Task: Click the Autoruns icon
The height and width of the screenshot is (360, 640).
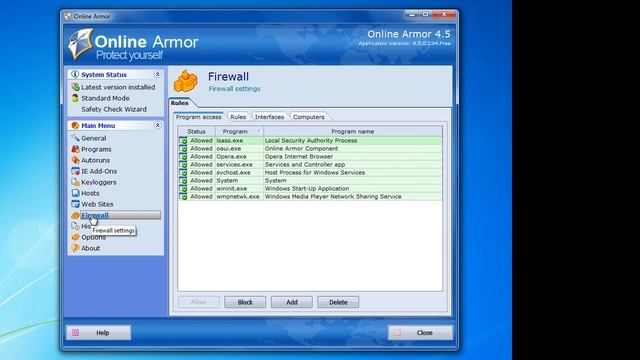Action: tap(76, 160)
